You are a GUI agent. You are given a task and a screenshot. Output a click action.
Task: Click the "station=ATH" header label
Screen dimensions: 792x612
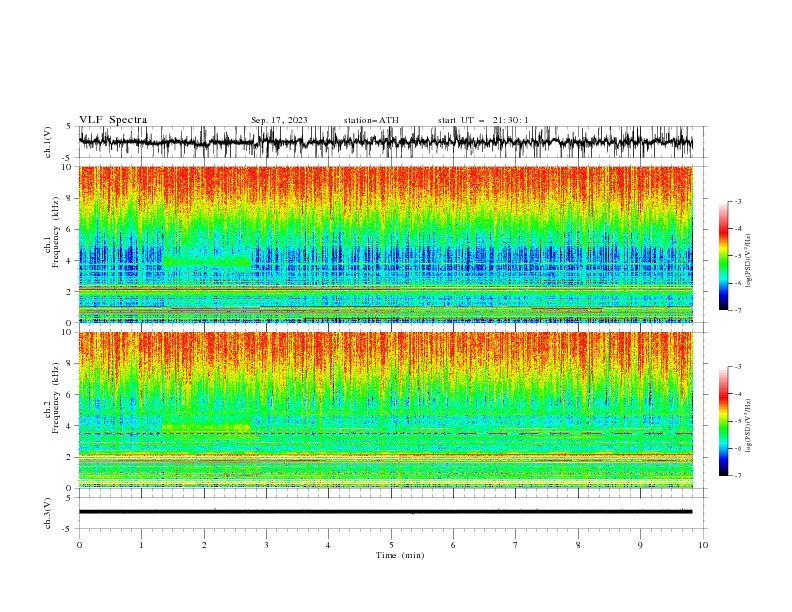(371, 120)
